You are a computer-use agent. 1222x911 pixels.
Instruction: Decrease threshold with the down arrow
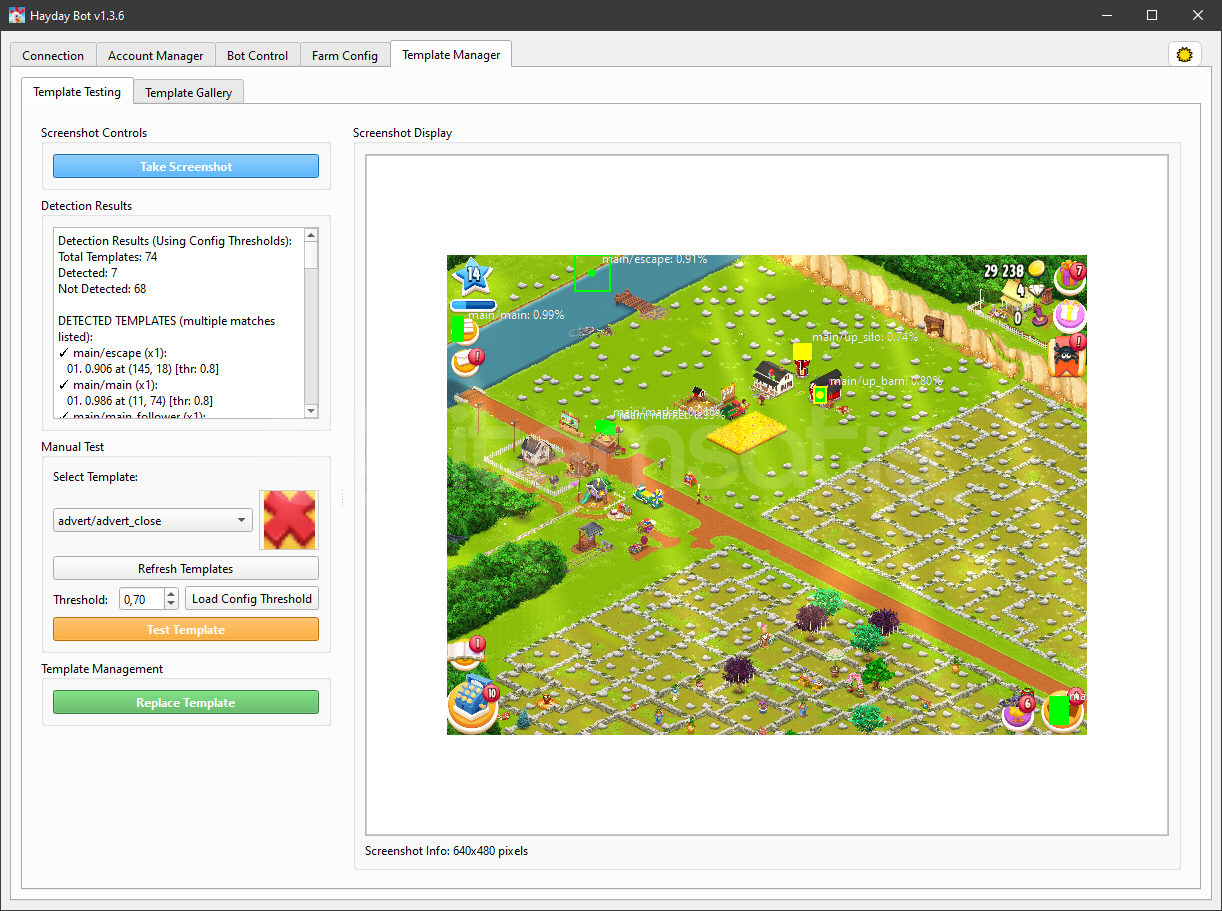click(x=171, y=604)
